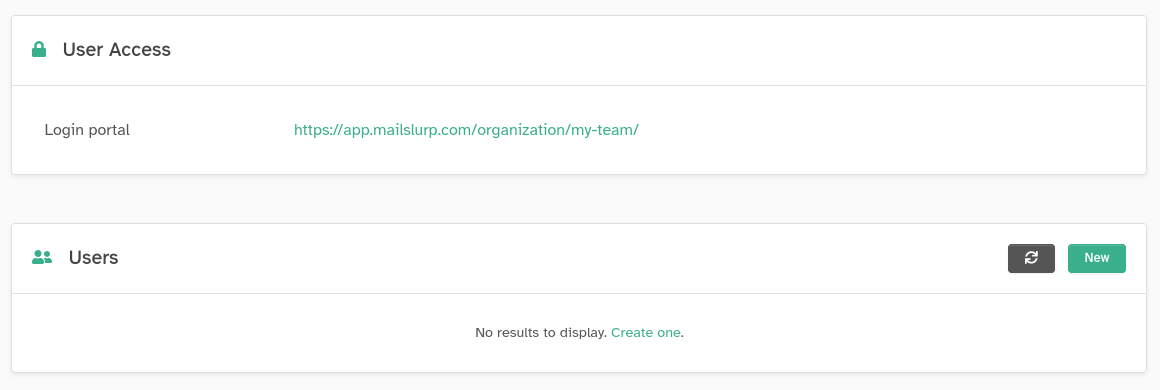
Task: Reload users with the dark sync button
Action: (1031, 258)
